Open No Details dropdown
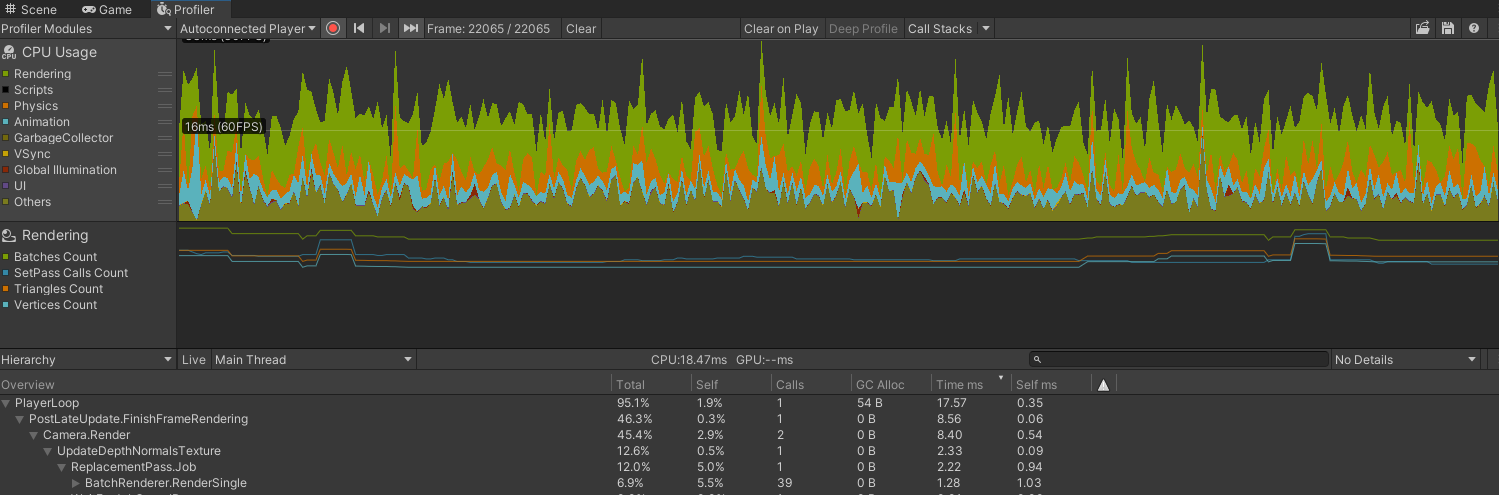The width and height of the screenshot is (1499, 495). point(1406,360)
